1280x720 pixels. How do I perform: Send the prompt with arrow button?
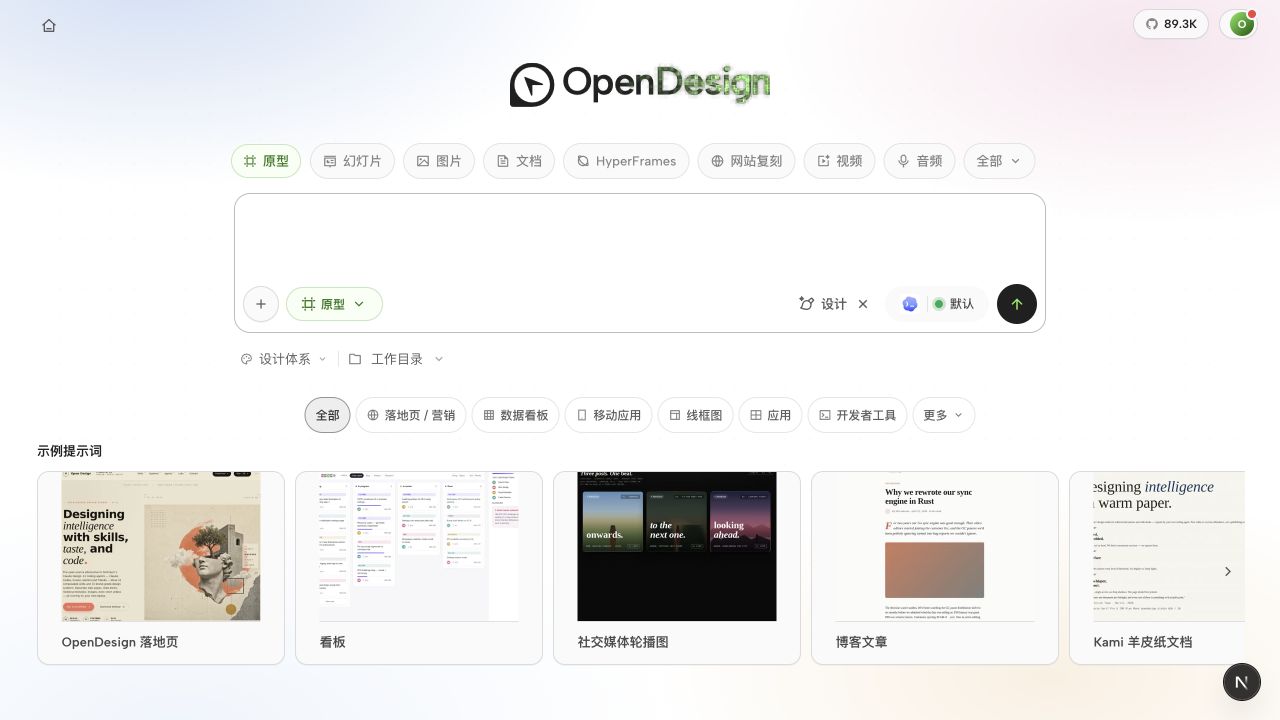coord(1017,304)
